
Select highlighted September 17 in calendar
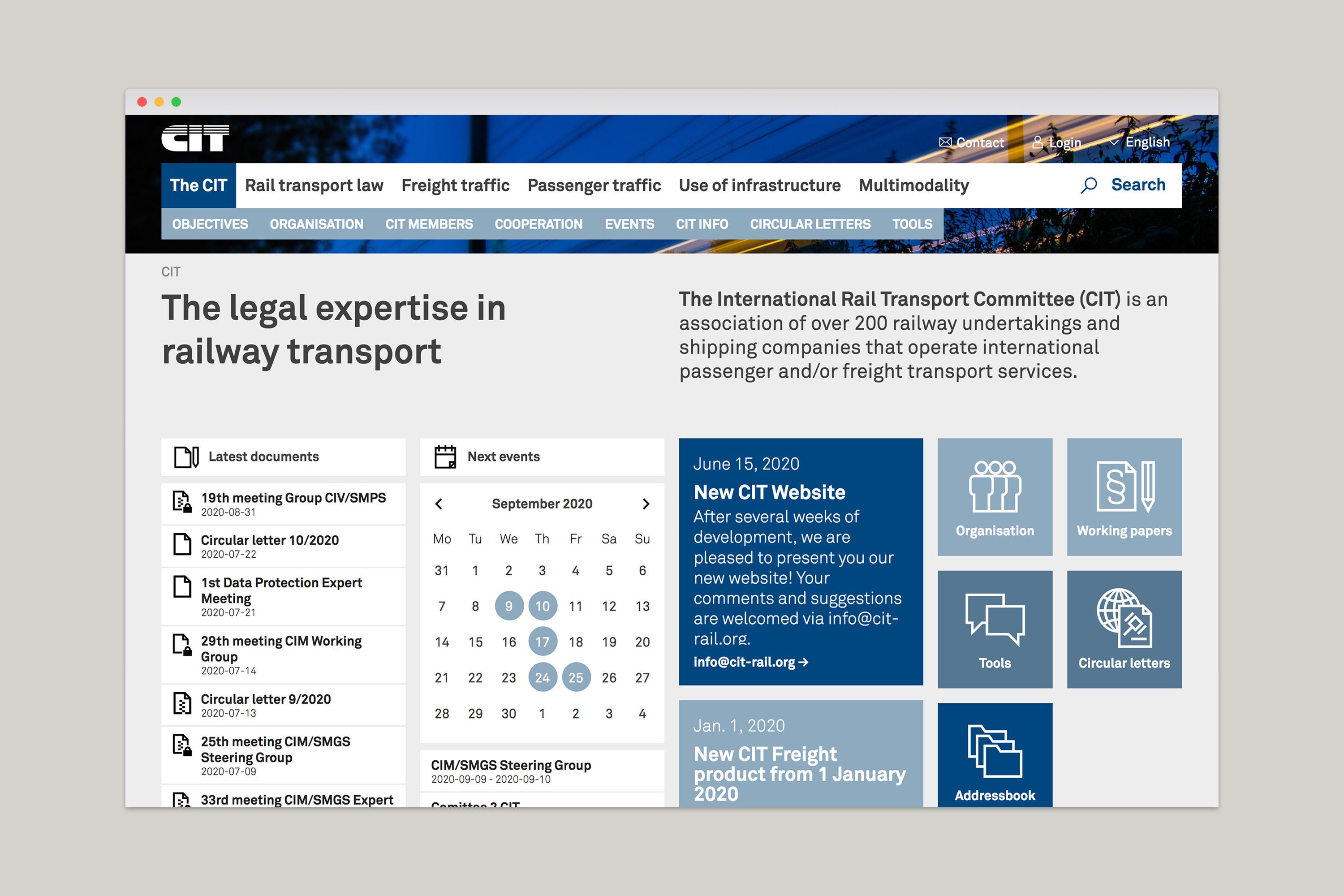pos(542,642)
